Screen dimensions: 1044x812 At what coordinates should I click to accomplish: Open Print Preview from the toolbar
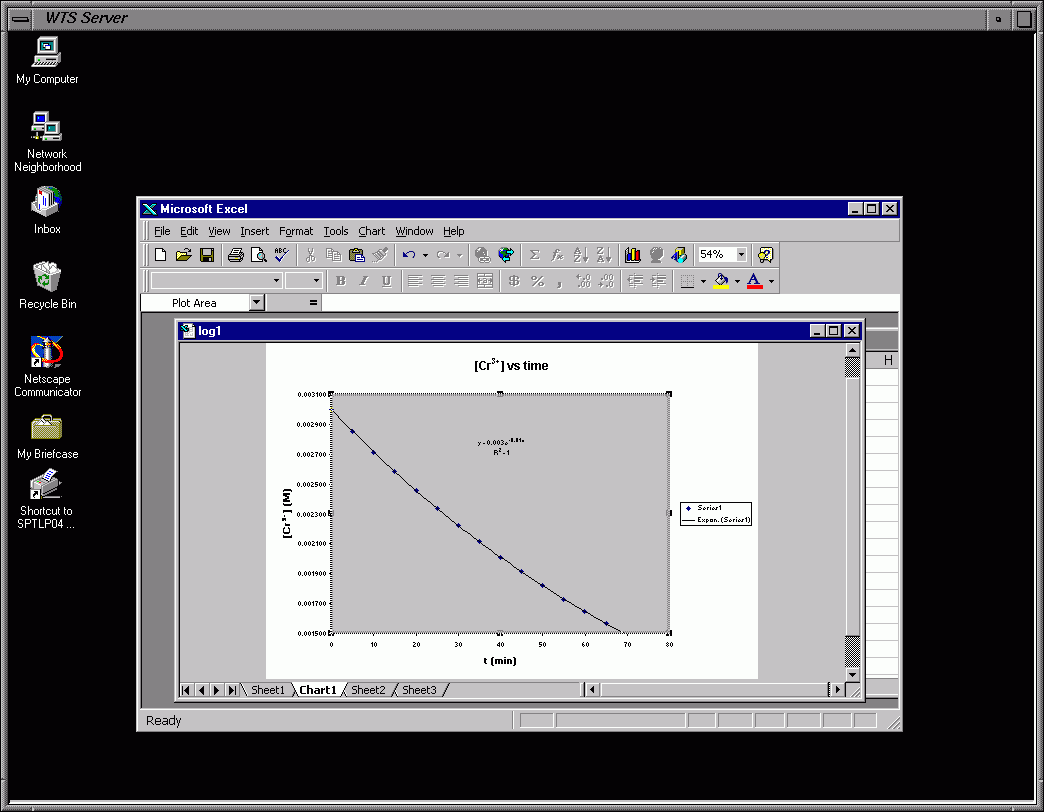259,255
